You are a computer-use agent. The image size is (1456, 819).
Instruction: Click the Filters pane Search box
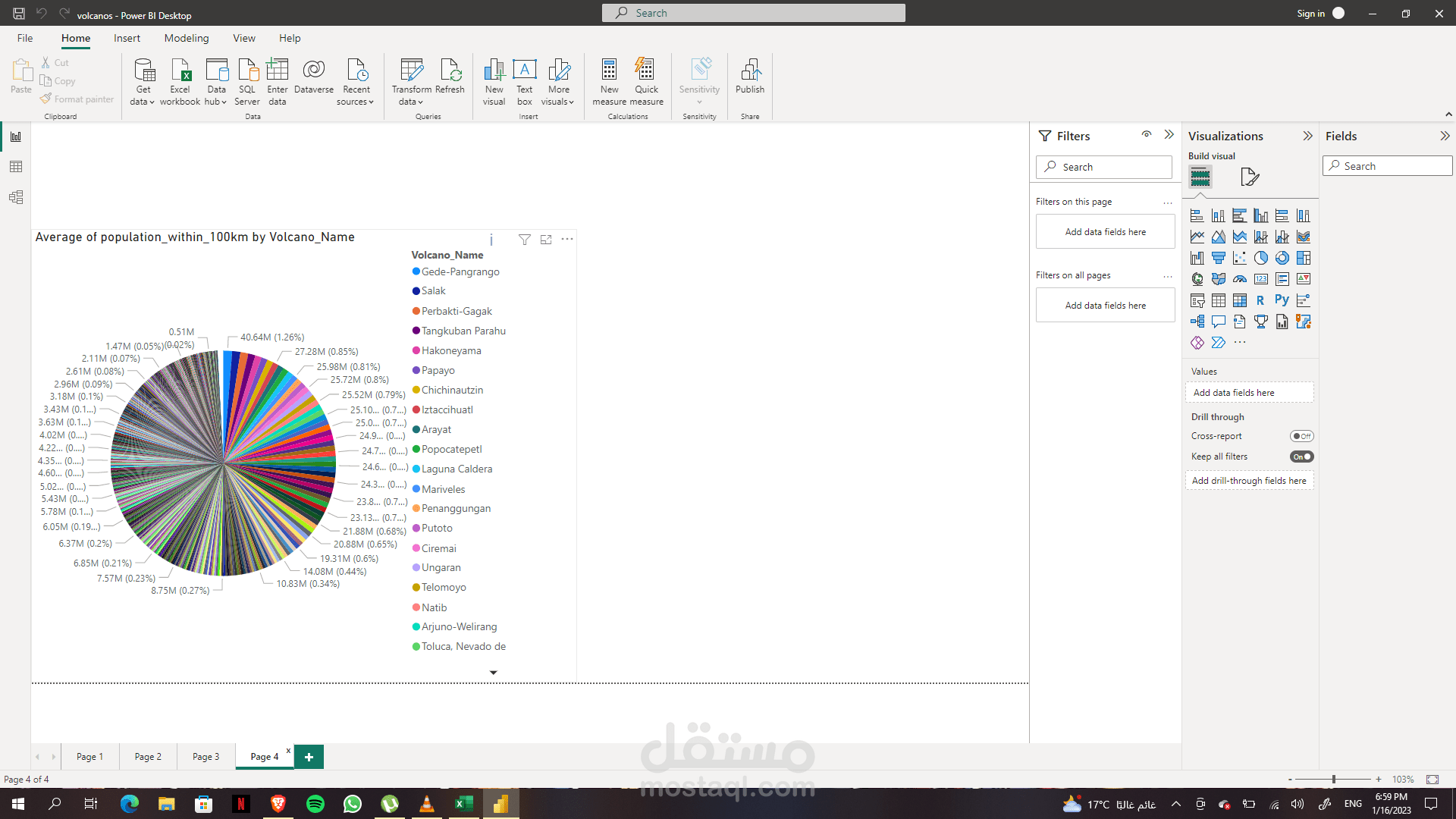click(x=1104, y=167)
